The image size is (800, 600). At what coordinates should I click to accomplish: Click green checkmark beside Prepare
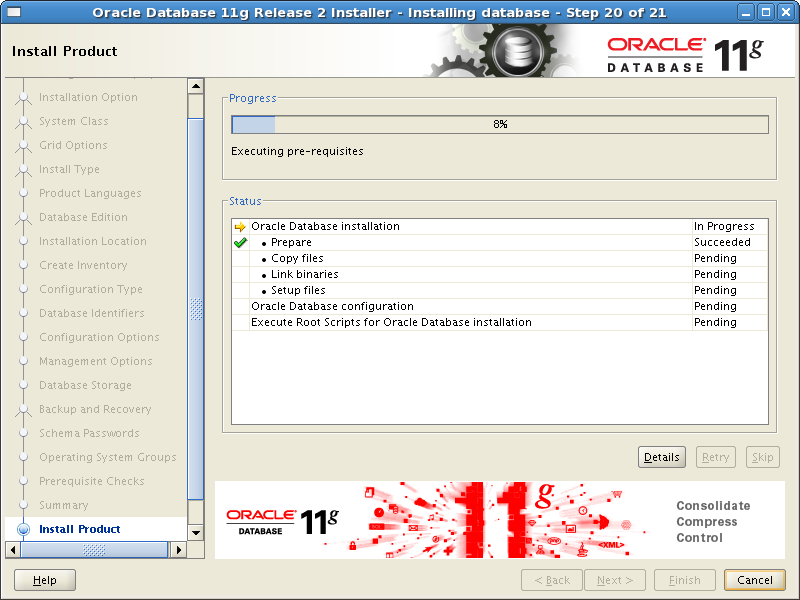click(240, 243)
